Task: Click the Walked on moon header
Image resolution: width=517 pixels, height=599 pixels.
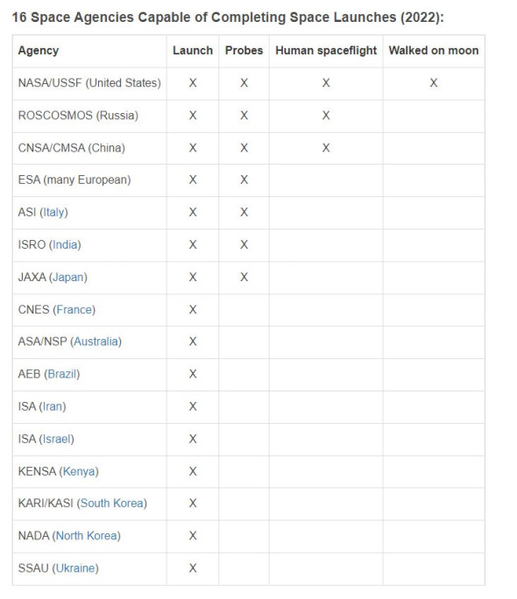Action: 434,50
